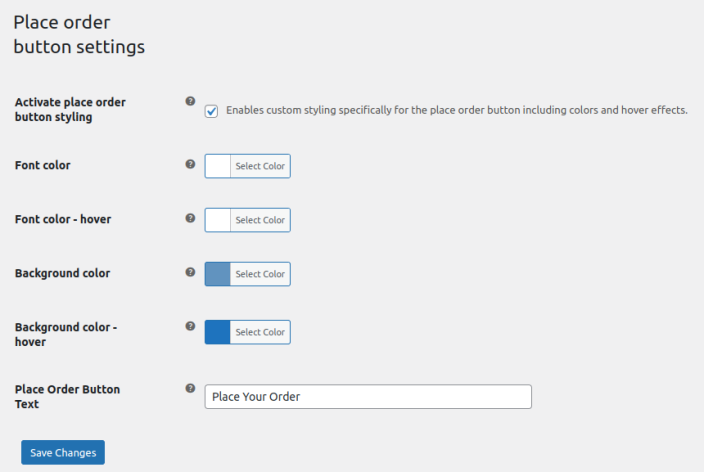Click Select Color button for Background color - hover

click(260, 332)
